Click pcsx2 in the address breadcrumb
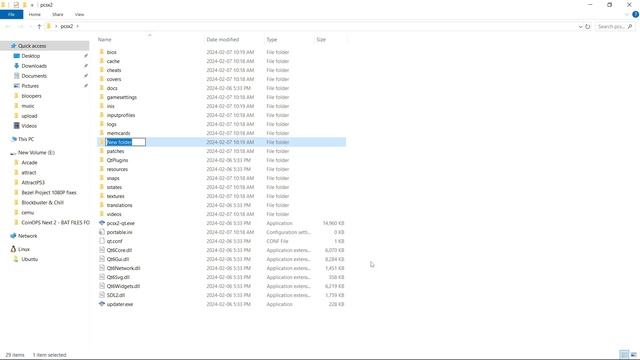This screenshot has width=640, height=360. 67,26
